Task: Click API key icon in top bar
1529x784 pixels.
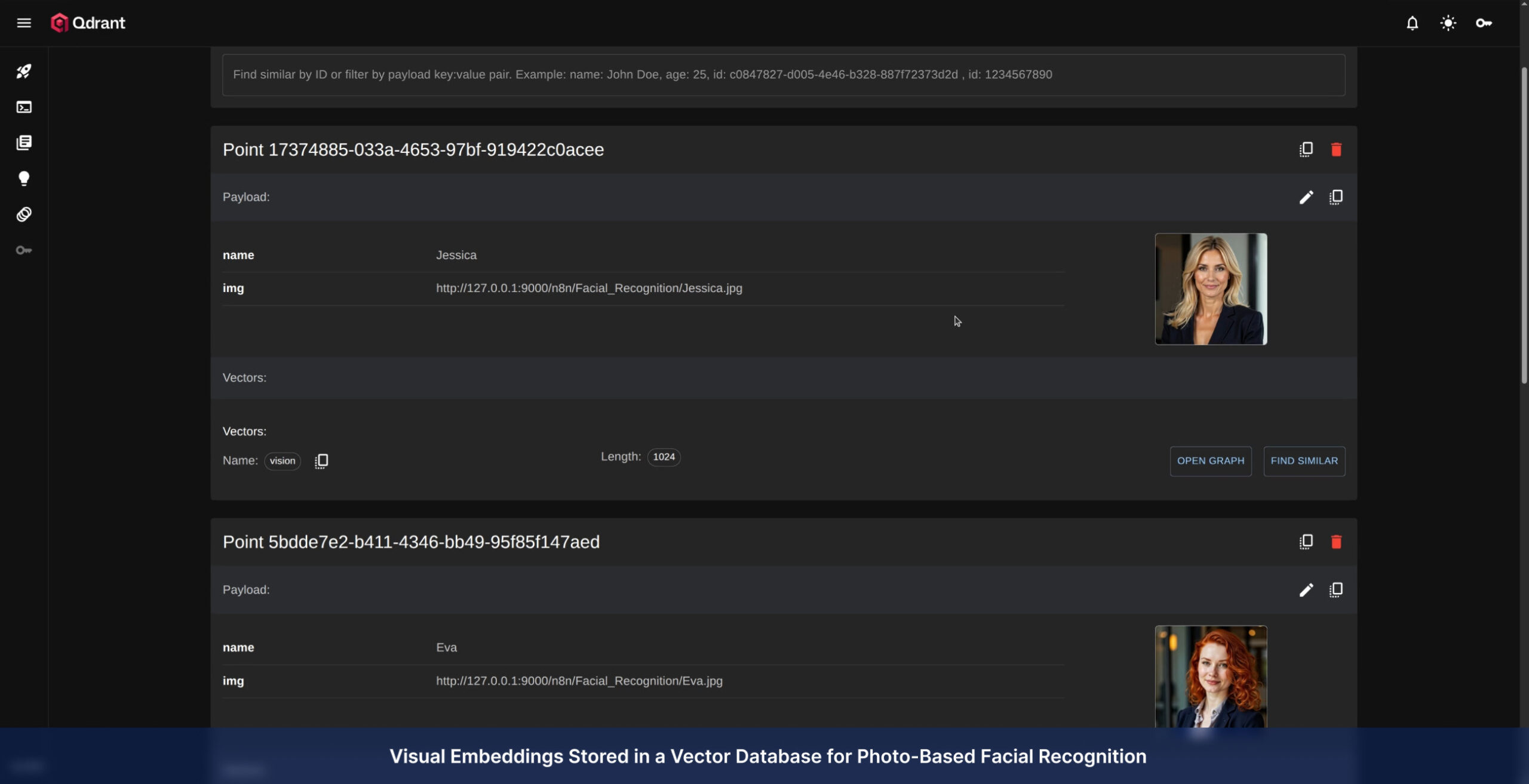Action: (1484, 23)
